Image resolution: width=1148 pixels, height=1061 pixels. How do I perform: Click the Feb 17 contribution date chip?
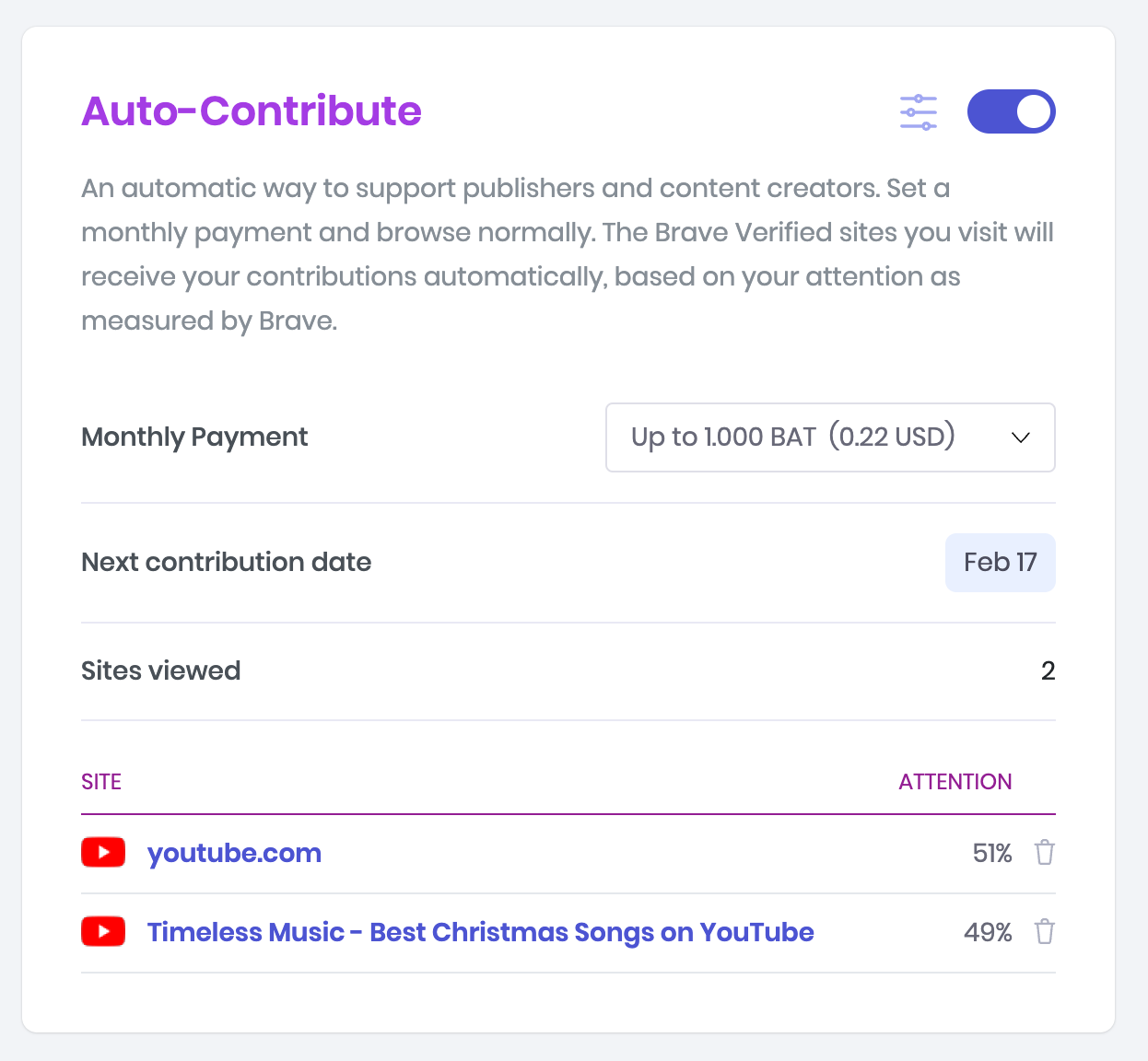point(1000,562)
